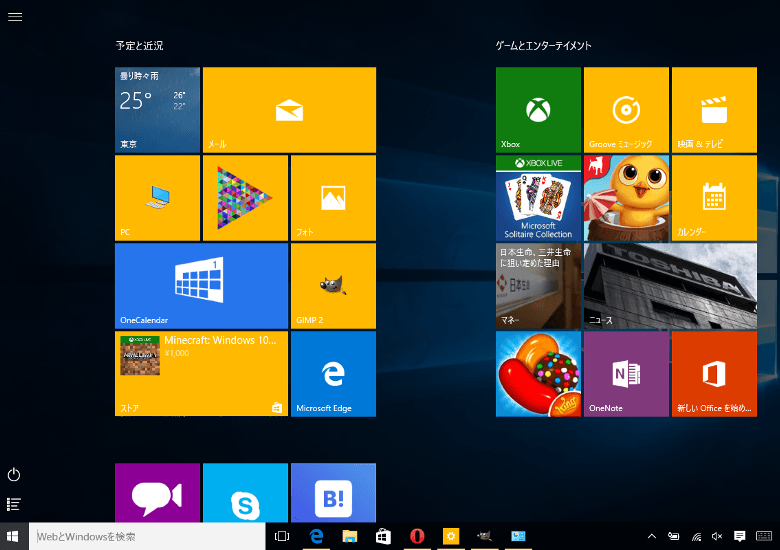Screen dimensions: 780x550
Task: Open the ストア tile showing Minecraft
Action: click(201, 374)
